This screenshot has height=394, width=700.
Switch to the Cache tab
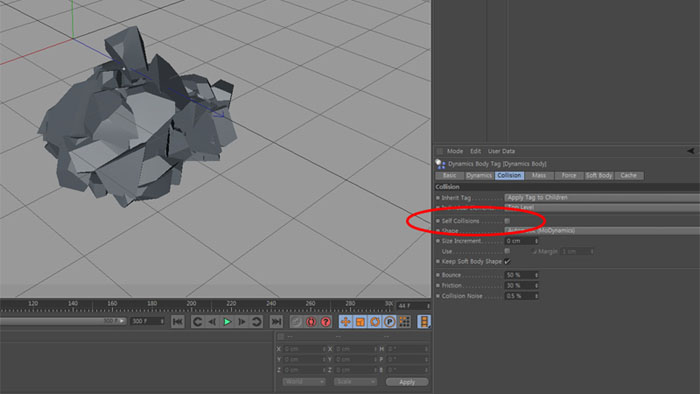[629, 175]
